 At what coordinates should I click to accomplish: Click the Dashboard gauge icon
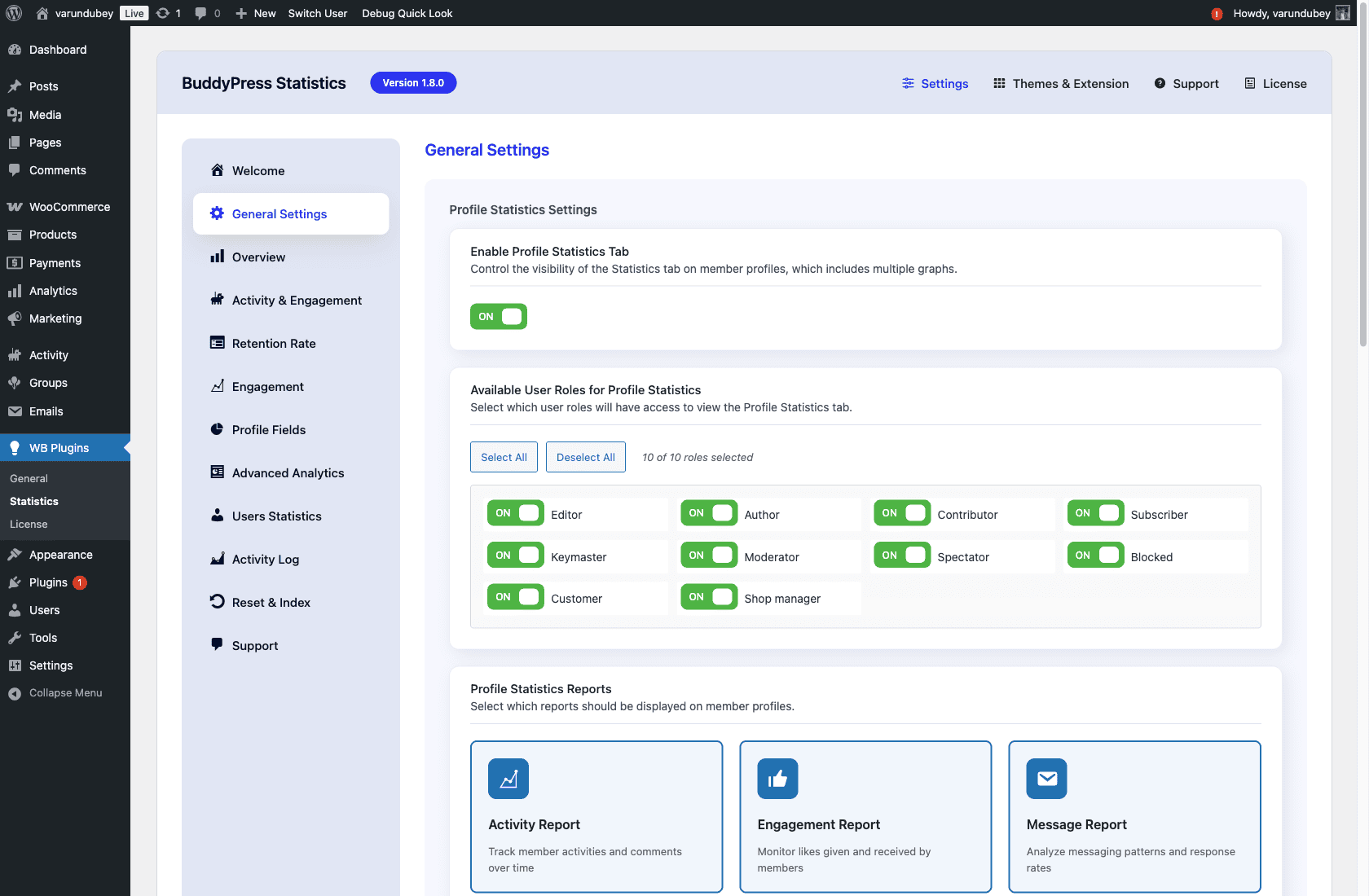pos(15,50)
